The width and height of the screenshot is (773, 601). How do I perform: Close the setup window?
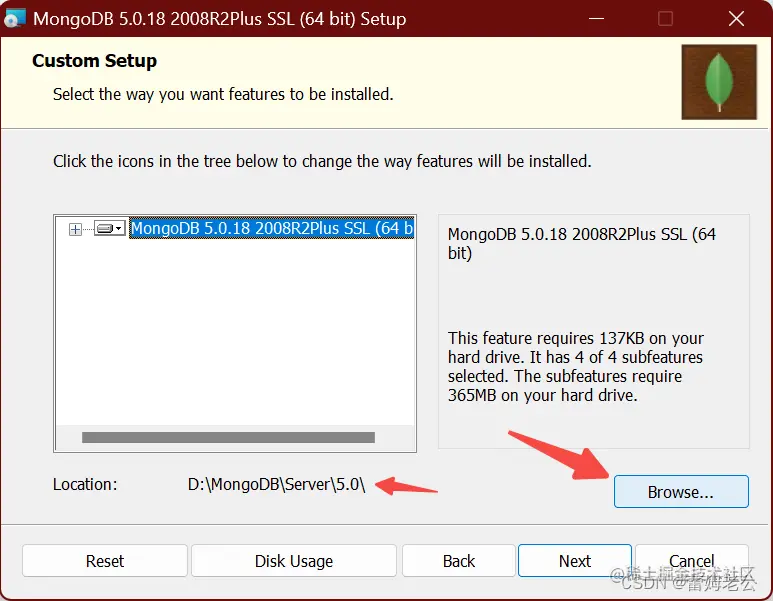(x=737, y=19)
